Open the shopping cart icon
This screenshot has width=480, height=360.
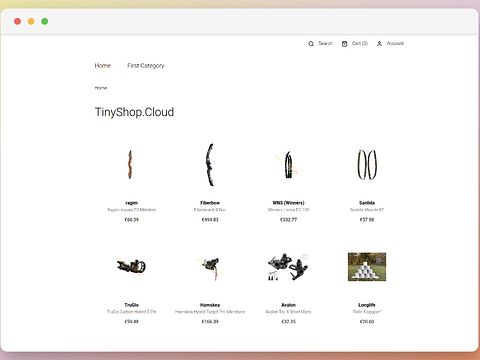pos(345,44)
